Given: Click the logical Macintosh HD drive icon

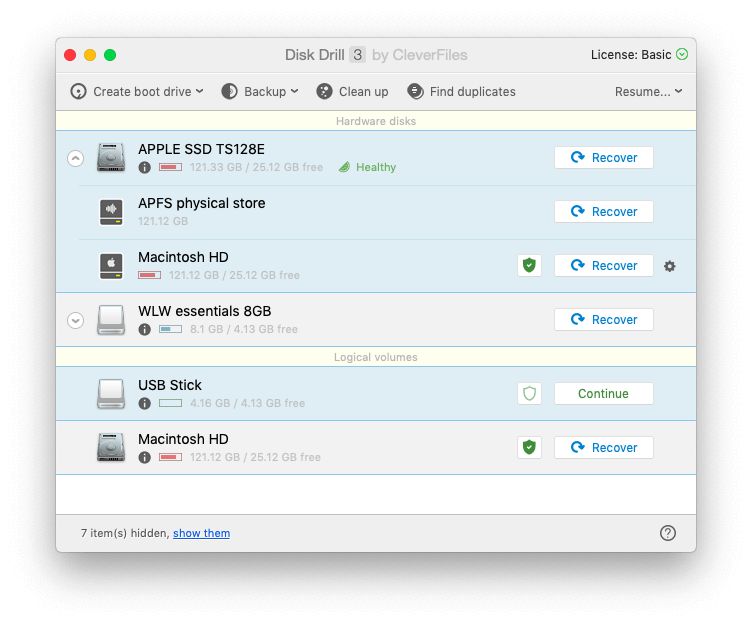Looking at the screenshot, I should (111, 447).
